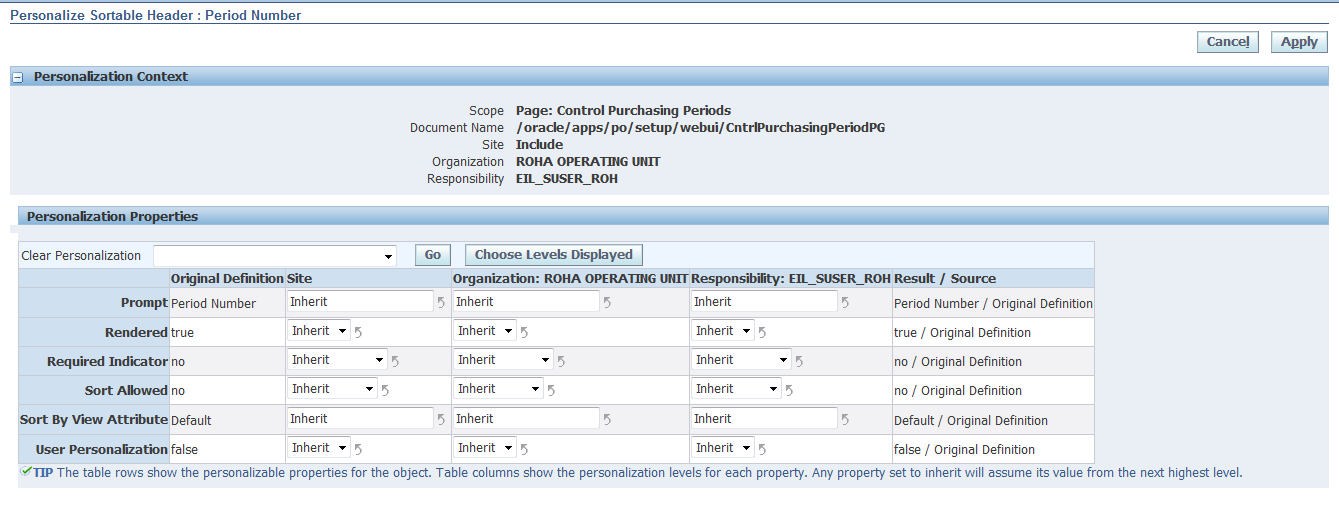
Task: Open Sort Allowed dropdown for Site
Action: pyautogui.click(x=332, y=389)
